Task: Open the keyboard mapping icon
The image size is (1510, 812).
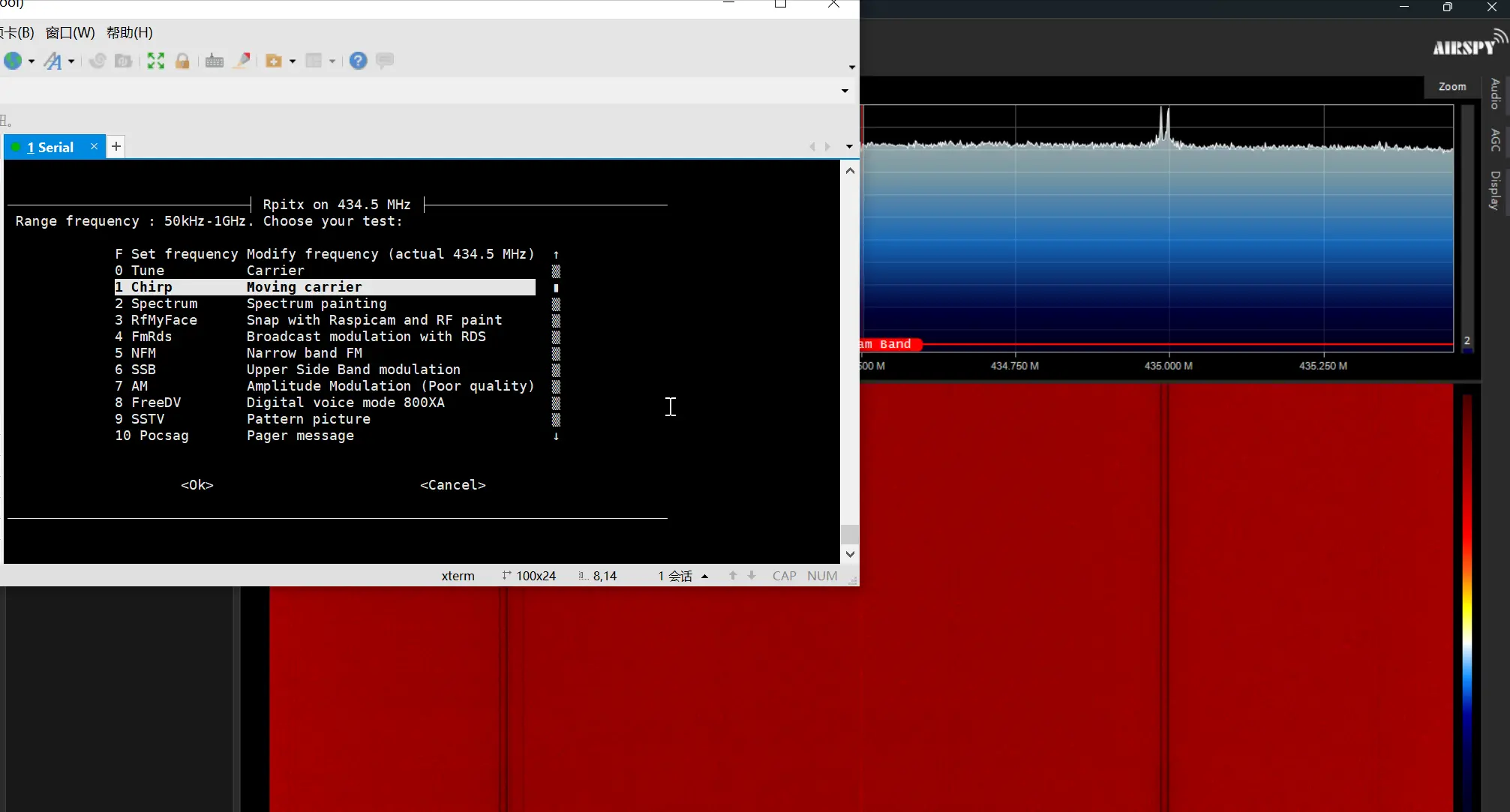Action: pos(215,61)
